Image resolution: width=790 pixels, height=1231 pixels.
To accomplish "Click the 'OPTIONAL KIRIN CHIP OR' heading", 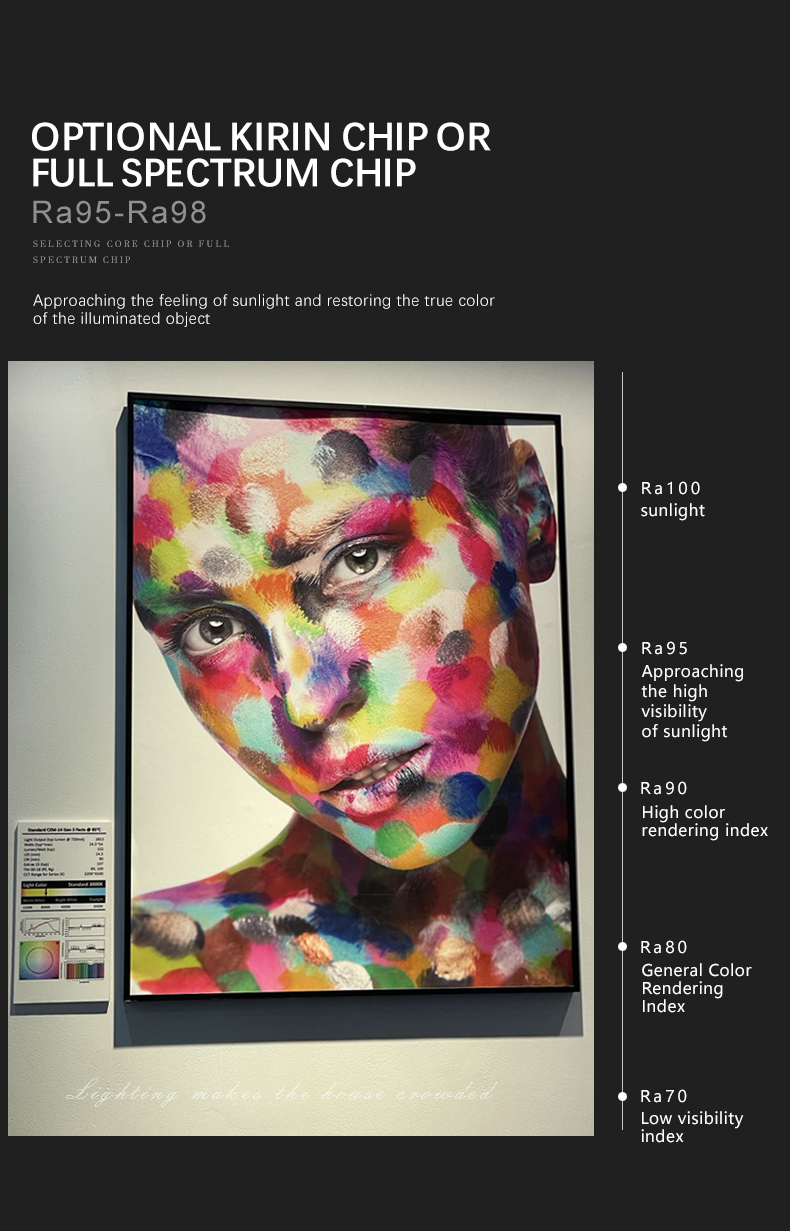I will pos(261,137).
